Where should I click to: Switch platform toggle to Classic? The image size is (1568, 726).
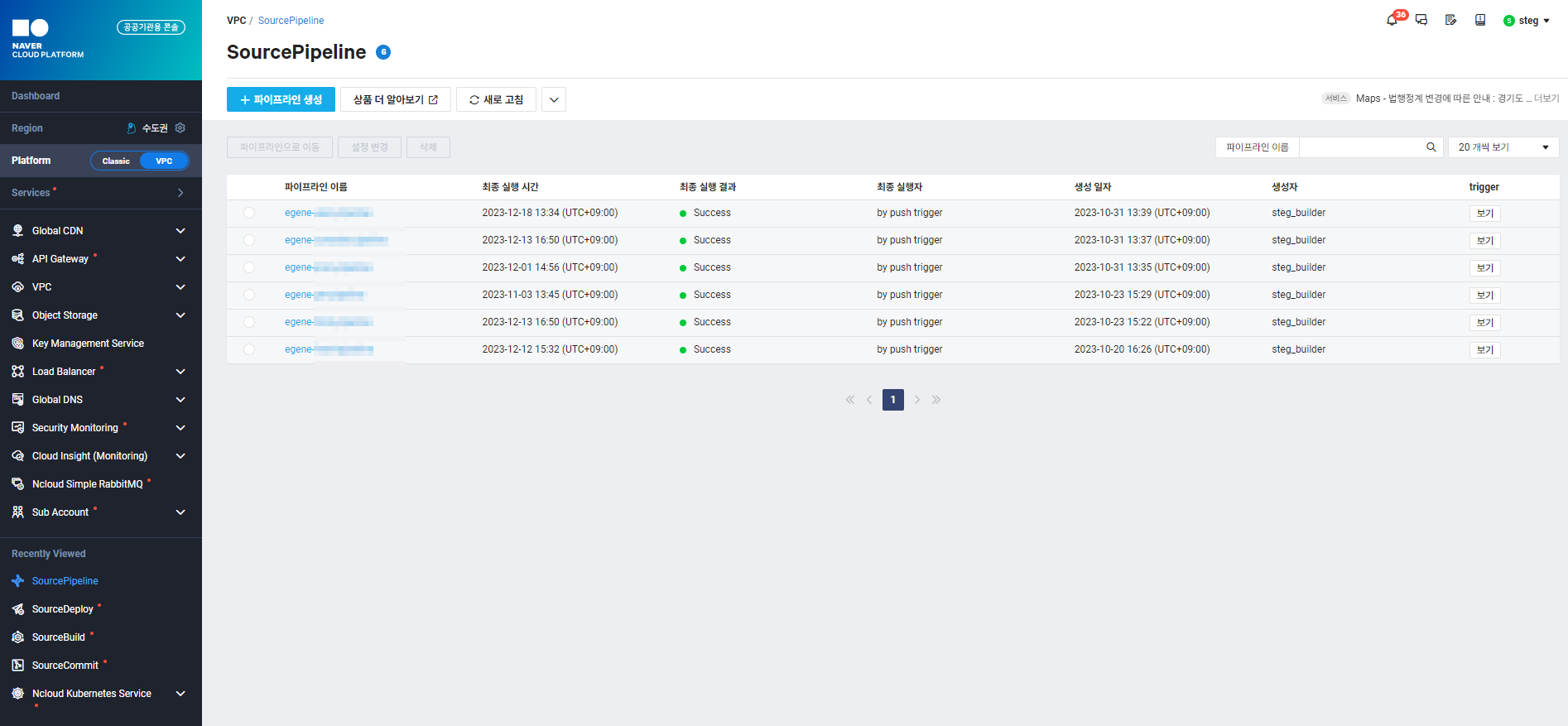tap(116, 161)
